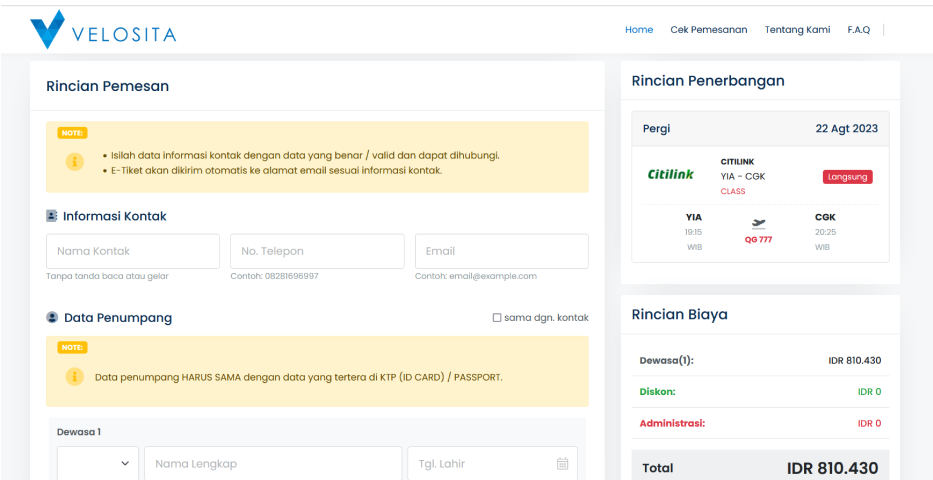Open the F.A.Q link
The image size is (933, 480).
(858, 30)
